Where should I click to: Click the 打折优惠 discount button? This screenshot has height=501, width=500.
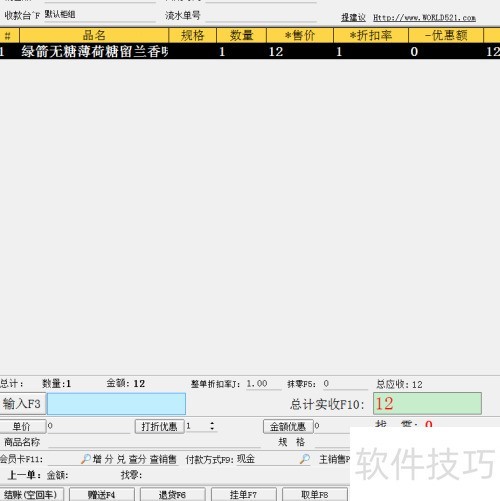(159, 426)
